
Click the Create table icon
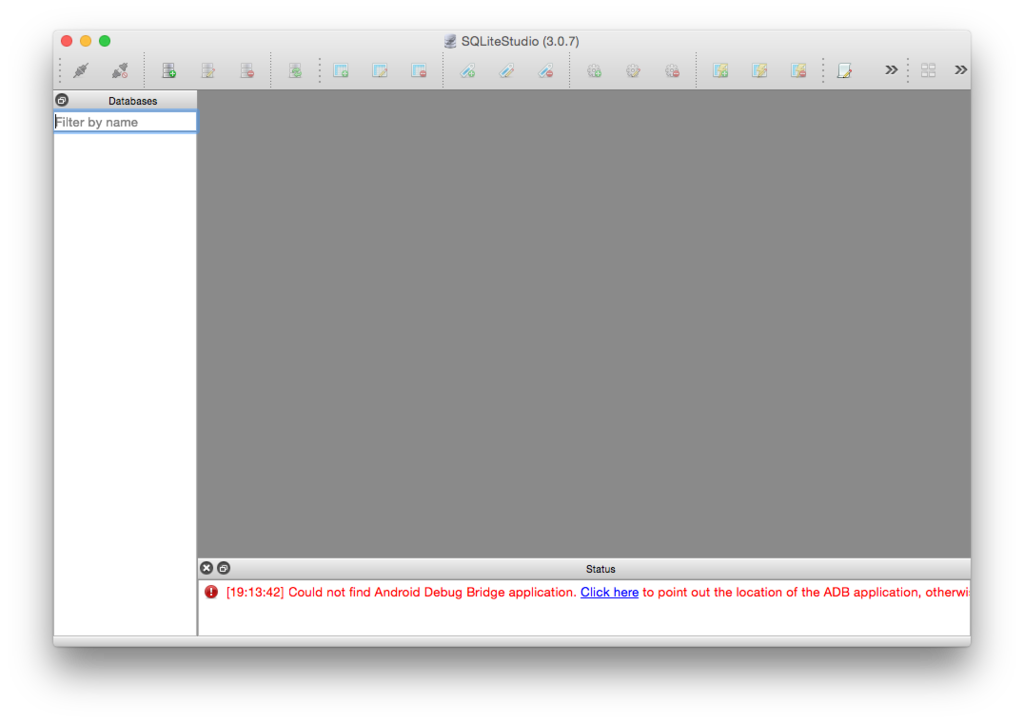341,70
